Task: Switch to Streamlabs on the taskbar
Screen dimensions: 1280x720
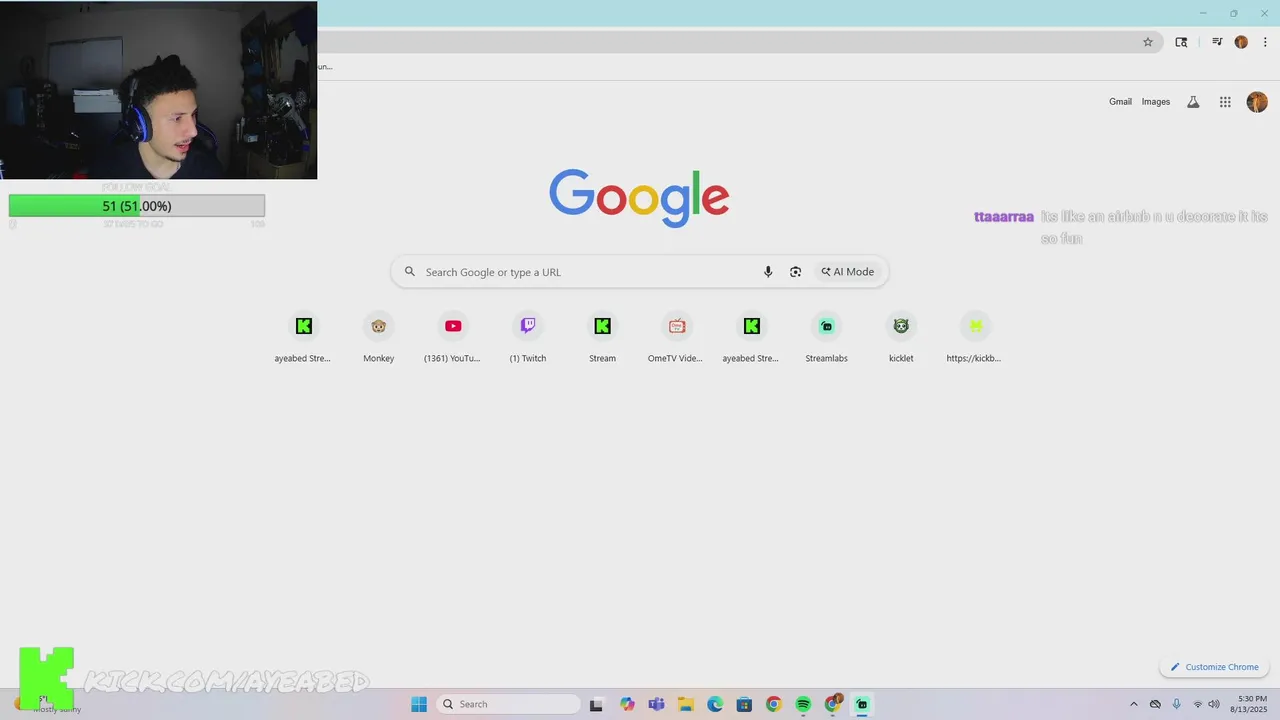Action: pos(862,704)
